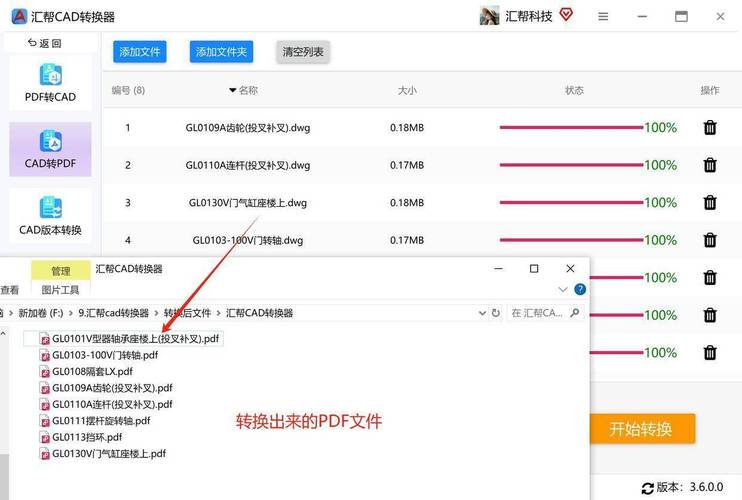Navigate to 新加卷 (F:) breadcrumb
This screenshot has height=500, width=742.
coord(41,313)
